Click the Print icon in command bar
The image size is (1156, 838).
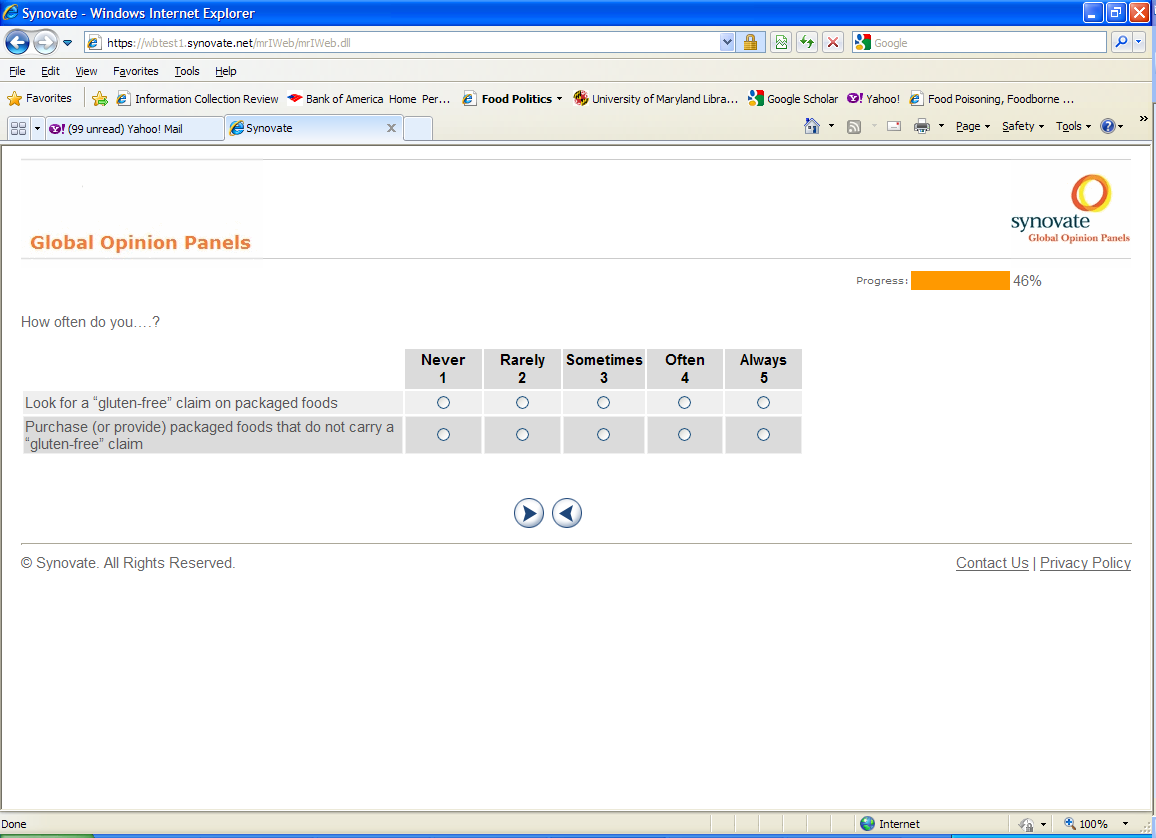click(921, 127)
